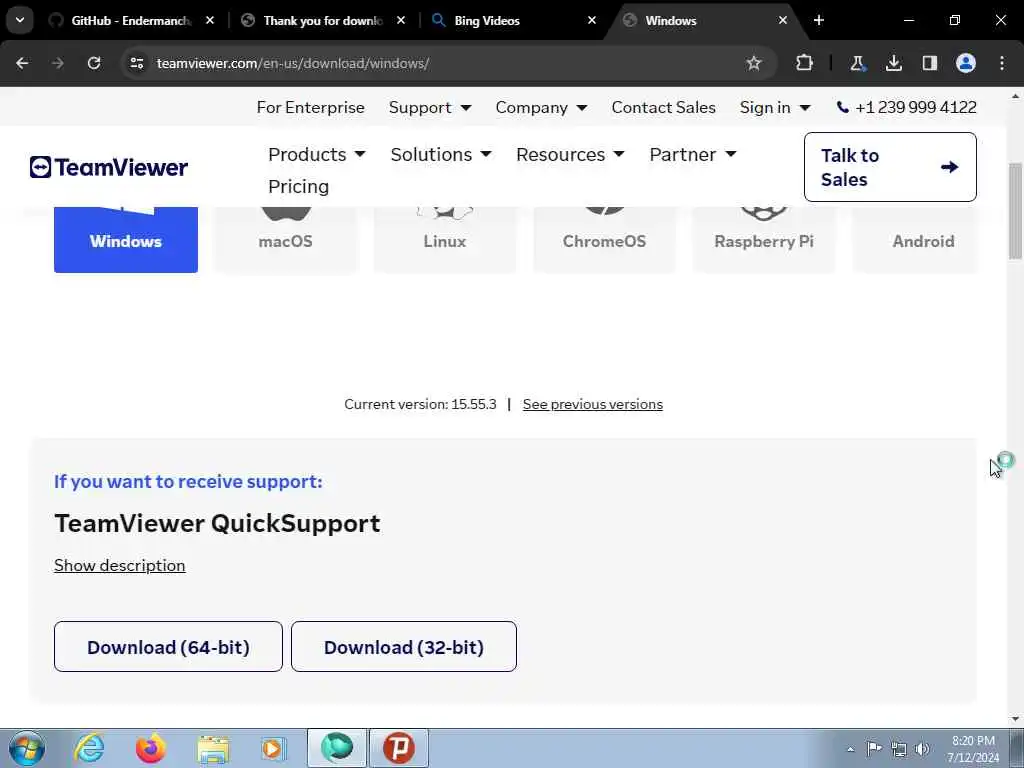Viewport: 1024px width, 768px height.
Task: Click Download (64-bit) button
Action: [168, 647]
